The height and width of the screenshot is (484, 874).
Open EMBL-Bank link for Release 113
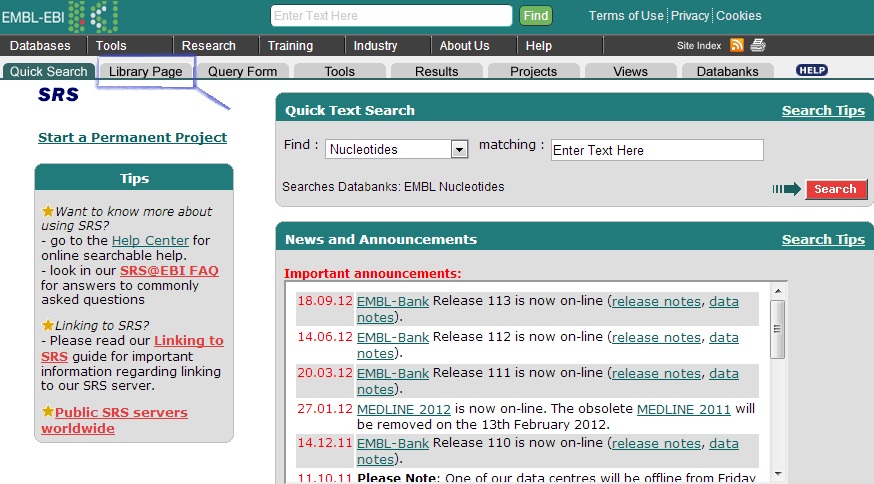pyautogui.click(x=393, y=301)
